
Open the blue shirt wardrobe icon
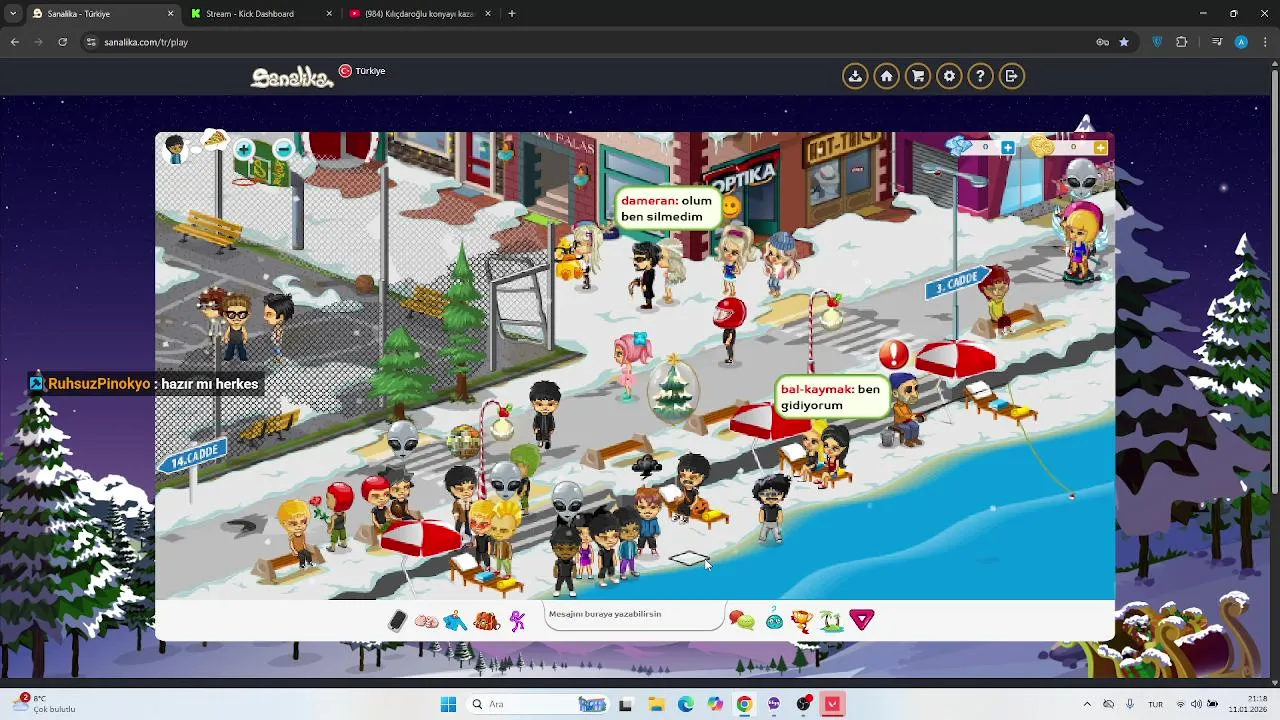coord(455,621)
